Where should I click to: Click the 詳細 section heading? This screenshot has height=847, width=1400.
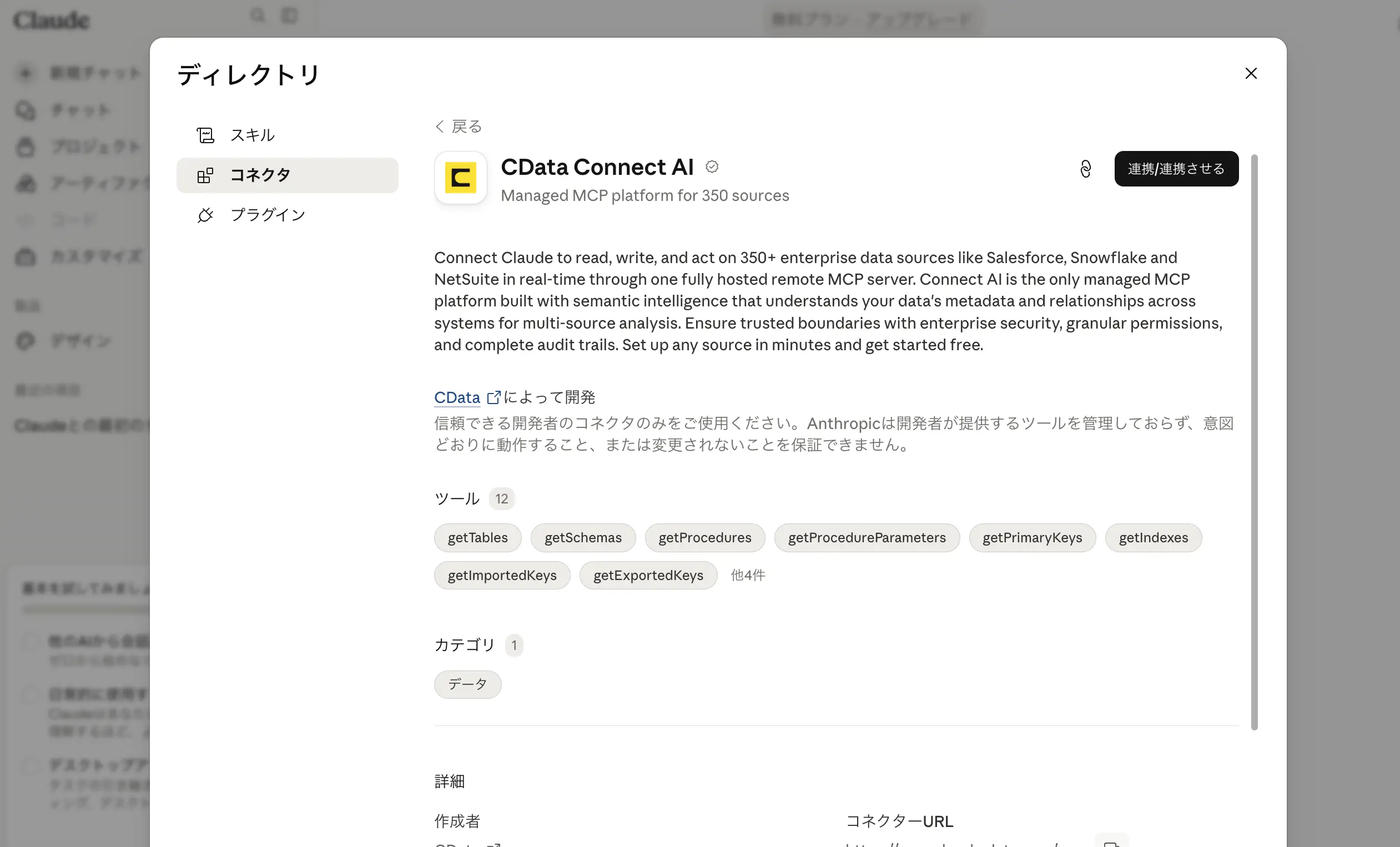pos(450,782)
